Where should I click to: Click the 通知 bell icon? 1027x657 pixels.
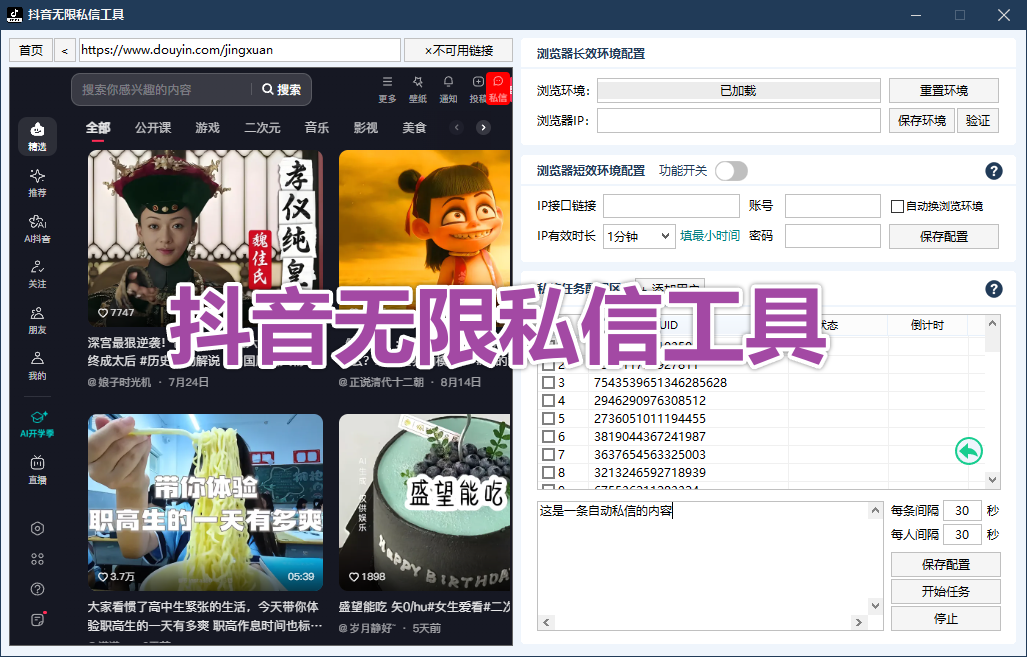(x=448, y=88)
